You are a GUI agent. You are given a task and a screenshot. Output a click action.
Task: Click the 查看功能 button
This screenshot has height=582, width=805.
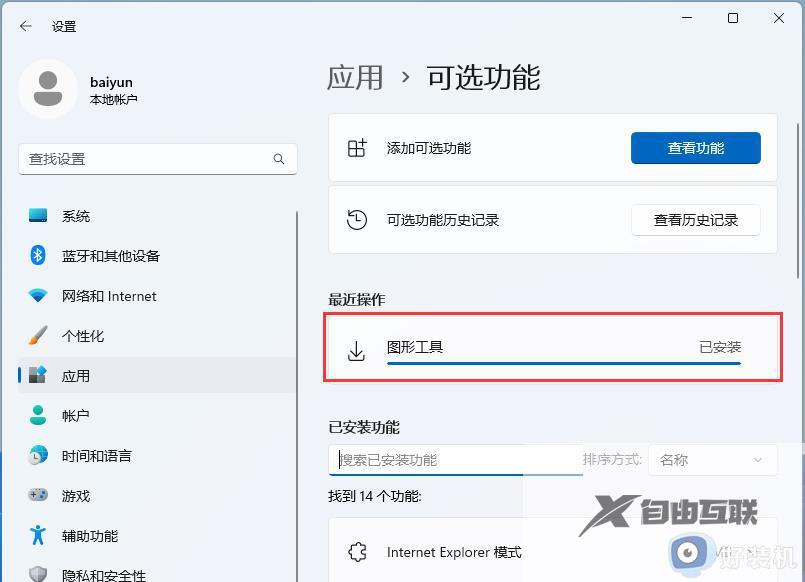[x=695, y=147]
